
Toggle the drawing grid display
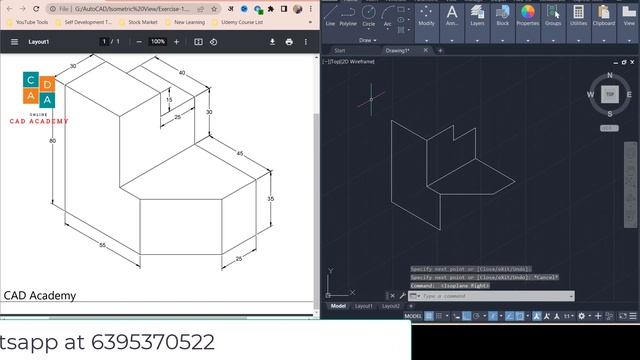point(429,316)
